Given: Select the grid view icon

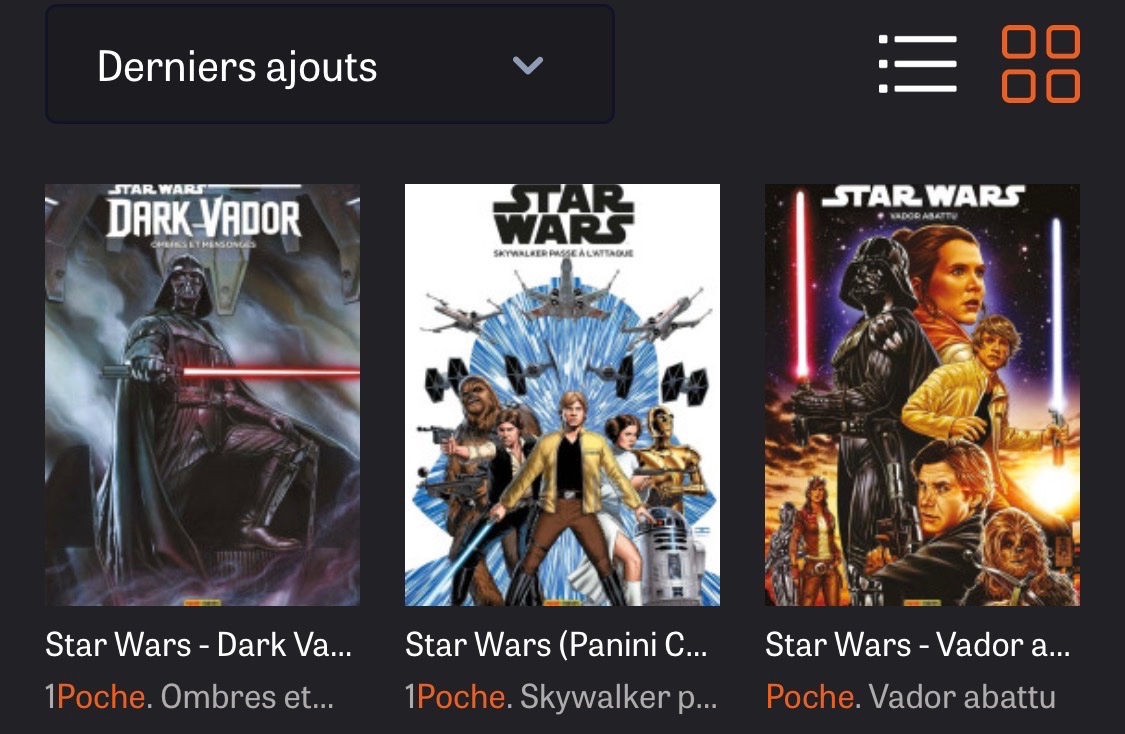Looking at the screenshot, I should coord(1040,64).
